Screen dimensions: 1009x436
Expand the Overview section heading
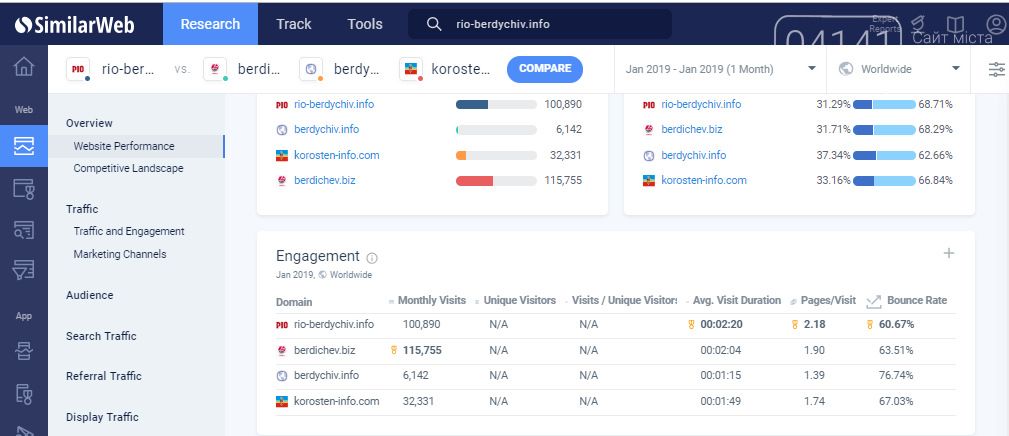point(89,123)
